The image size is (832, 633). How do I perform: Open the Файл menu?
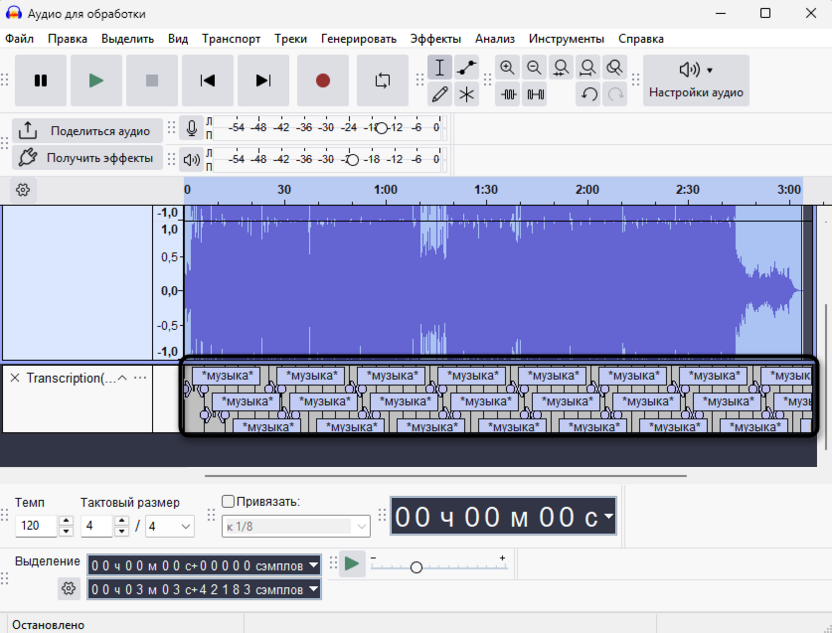click(x=19, y=39)
